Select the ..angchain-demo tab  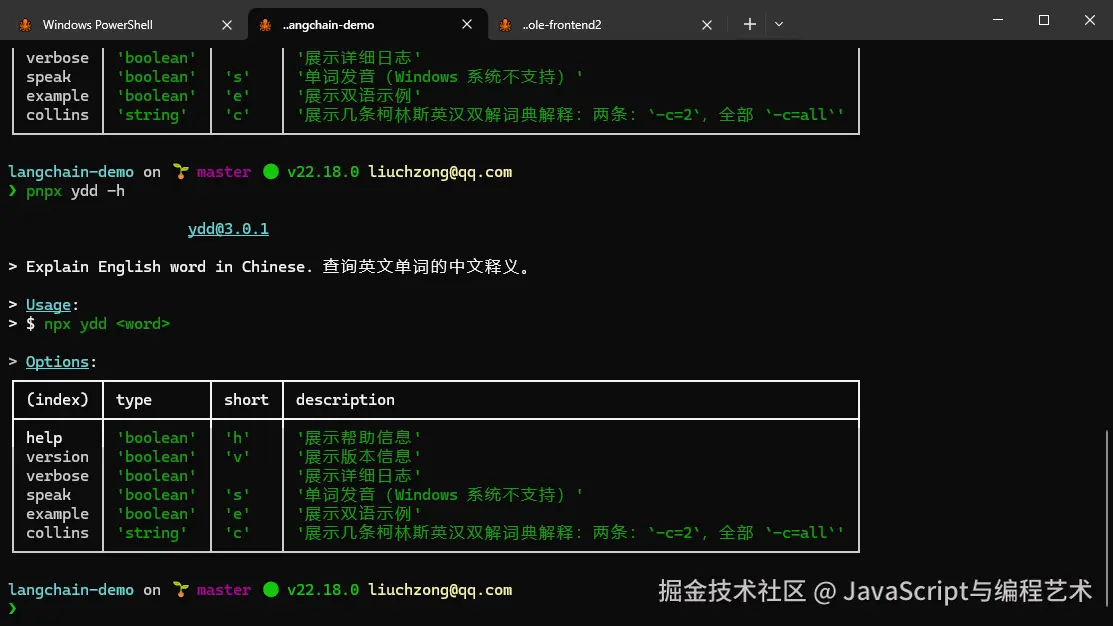click(x=368, y=24)
